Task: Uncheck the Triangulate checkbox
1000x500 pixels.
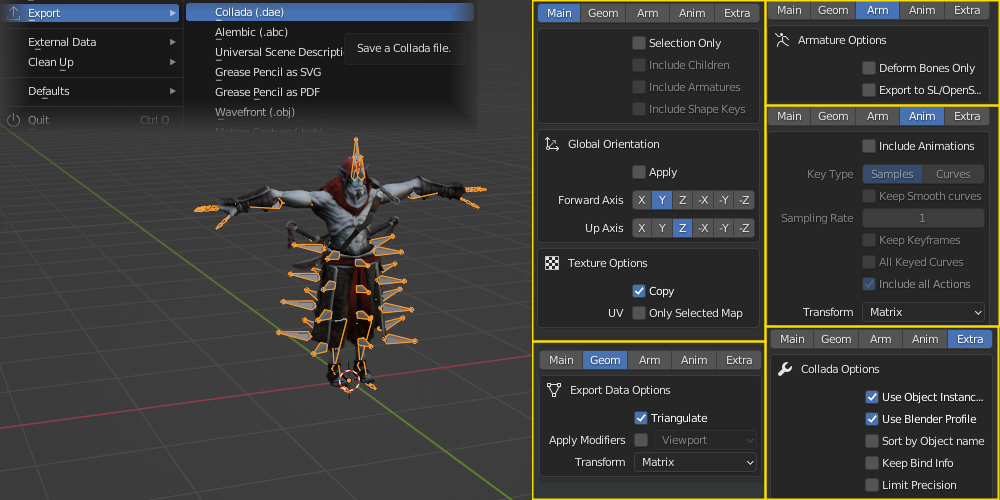Action: tap(641, 418)
